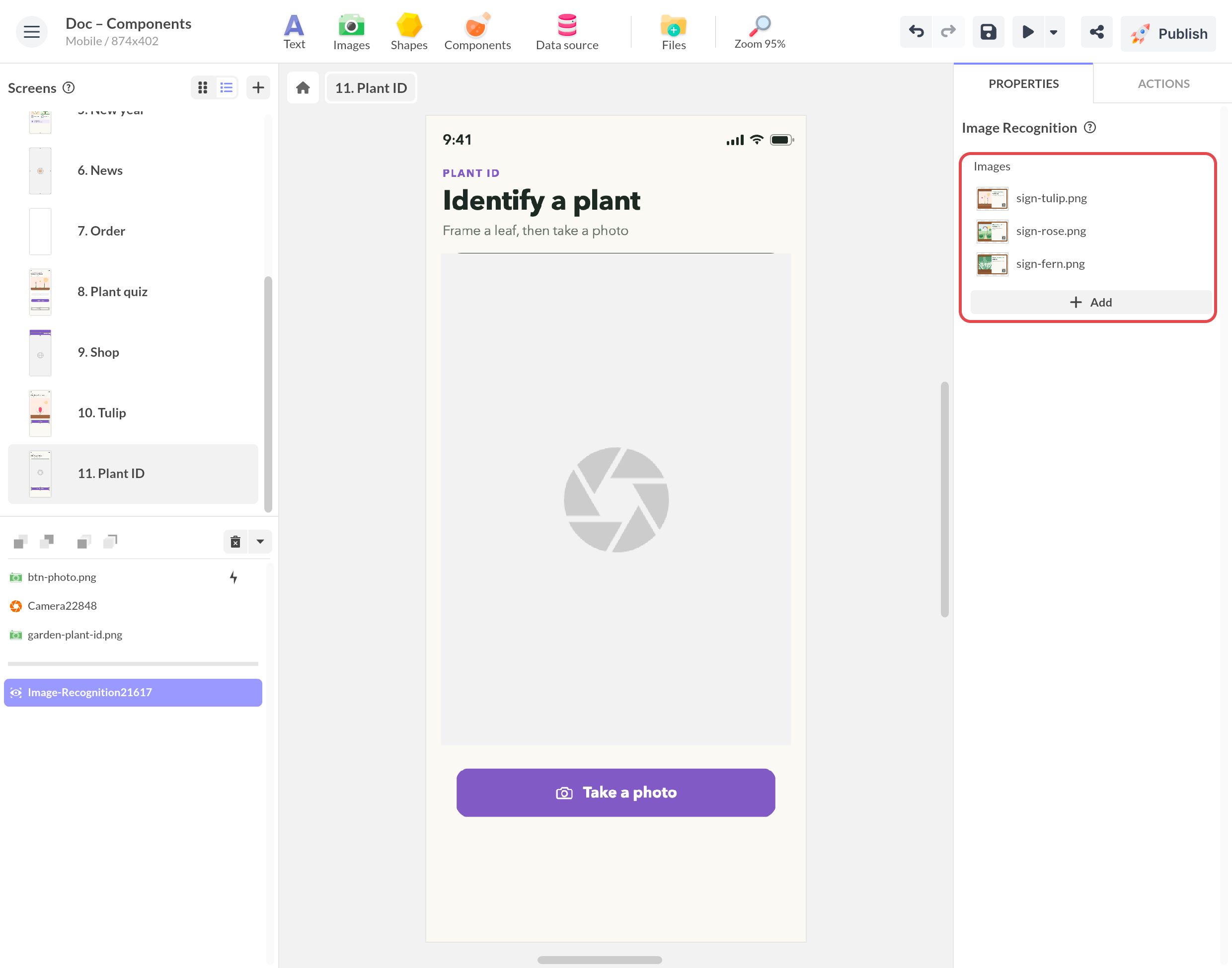
Task: Select the 11. Plant ID breadcrumb
Action: [x=371, y=88]
